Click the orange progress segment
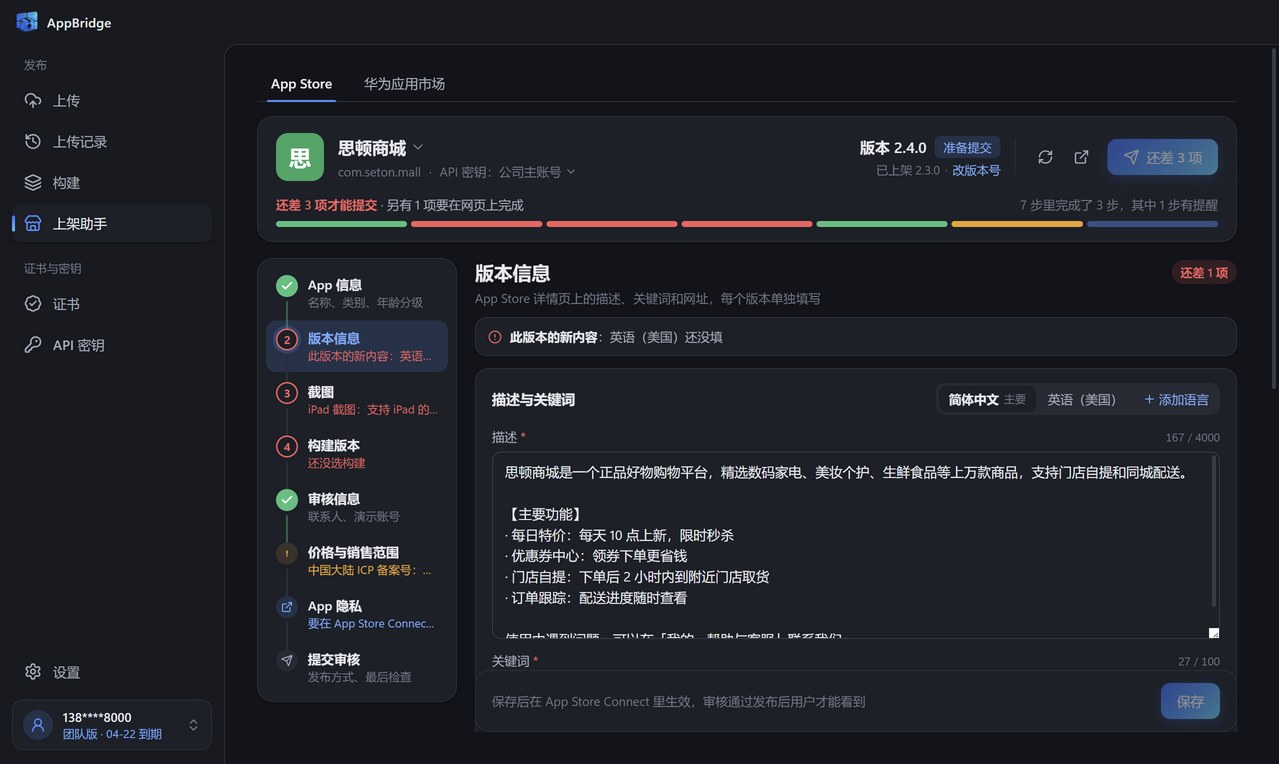 click(1017, 224)
